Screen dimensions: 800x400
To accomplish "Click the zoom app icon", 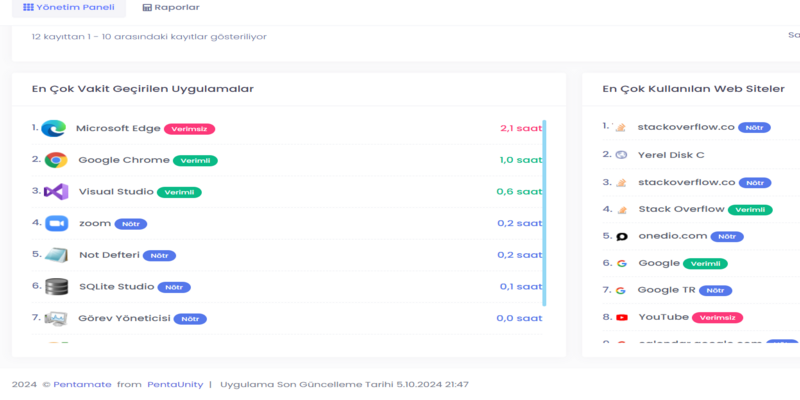I will click(56, 223).
